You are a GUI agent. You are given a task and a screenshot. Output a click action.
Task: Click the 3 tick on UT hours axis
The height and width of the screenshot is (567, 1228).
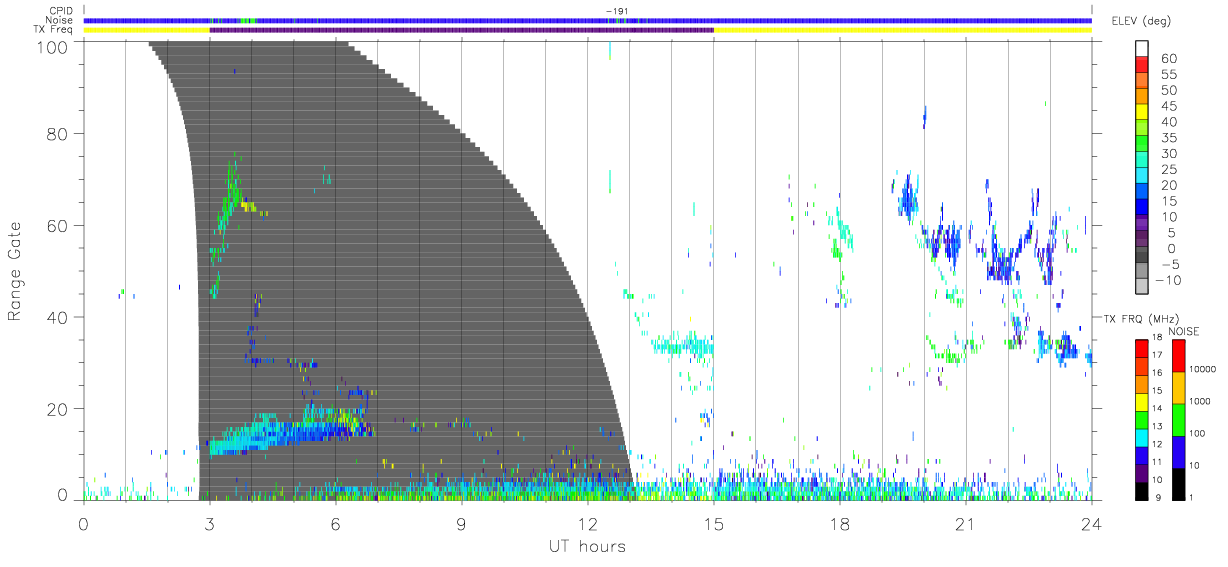[209, 524]
